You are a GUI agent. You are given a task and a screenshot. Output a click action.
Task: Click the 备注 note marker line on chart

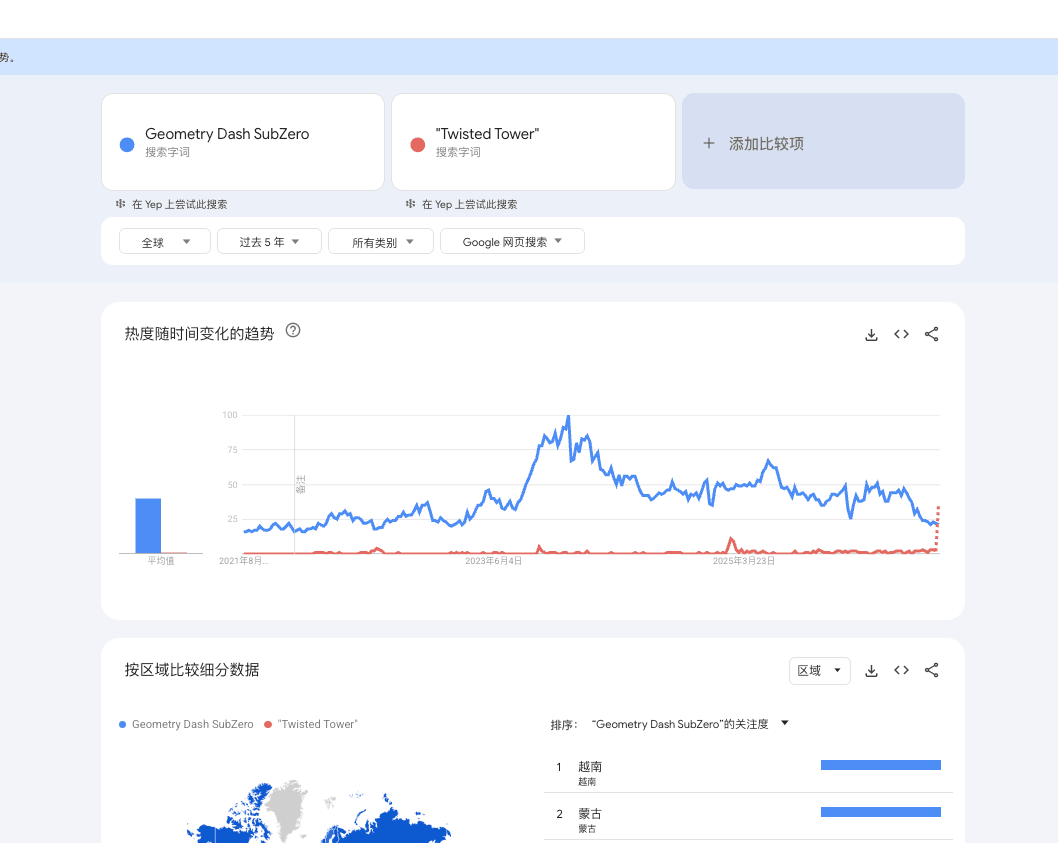pos(295,484)
